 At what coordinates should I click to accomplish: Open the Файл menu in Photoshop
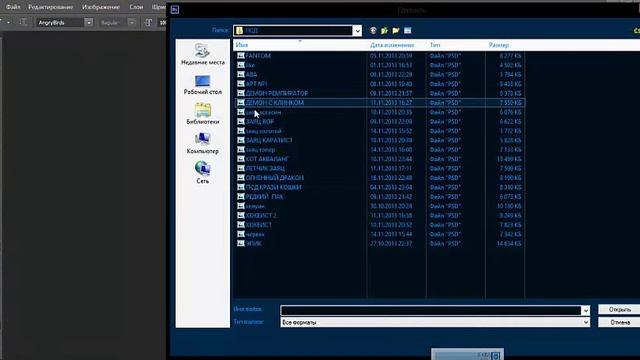tap(13, 7)
